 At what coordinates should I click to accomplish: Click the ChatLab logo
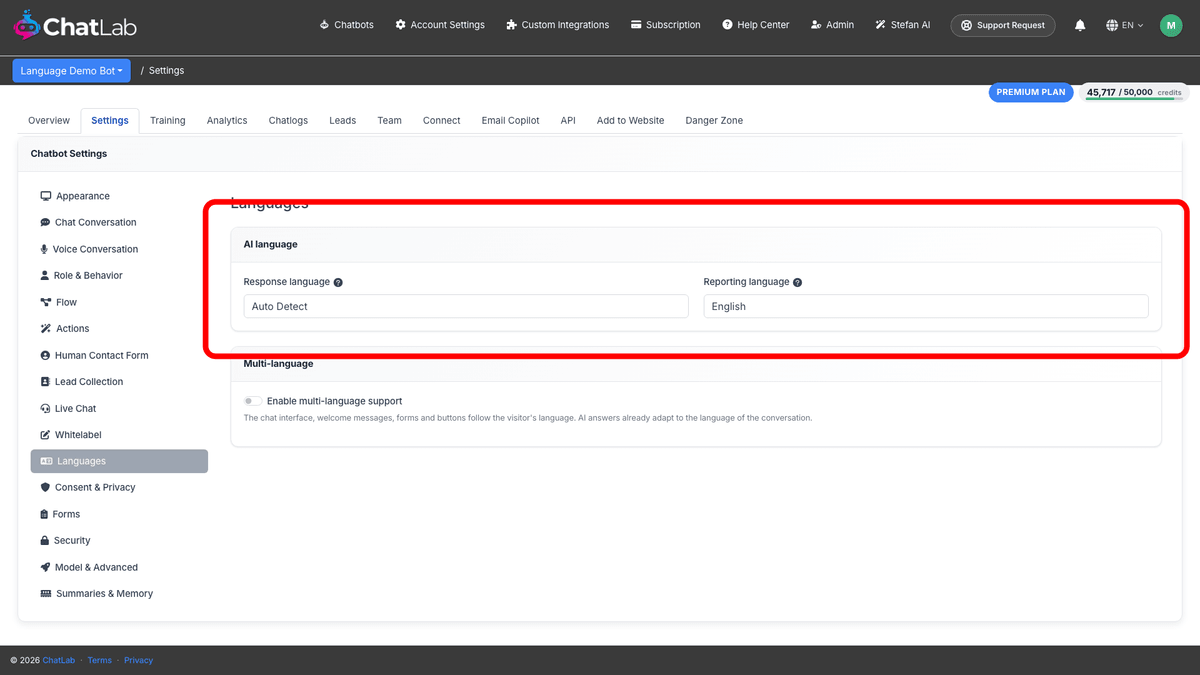pyautogui.click(x=75, y=26)
